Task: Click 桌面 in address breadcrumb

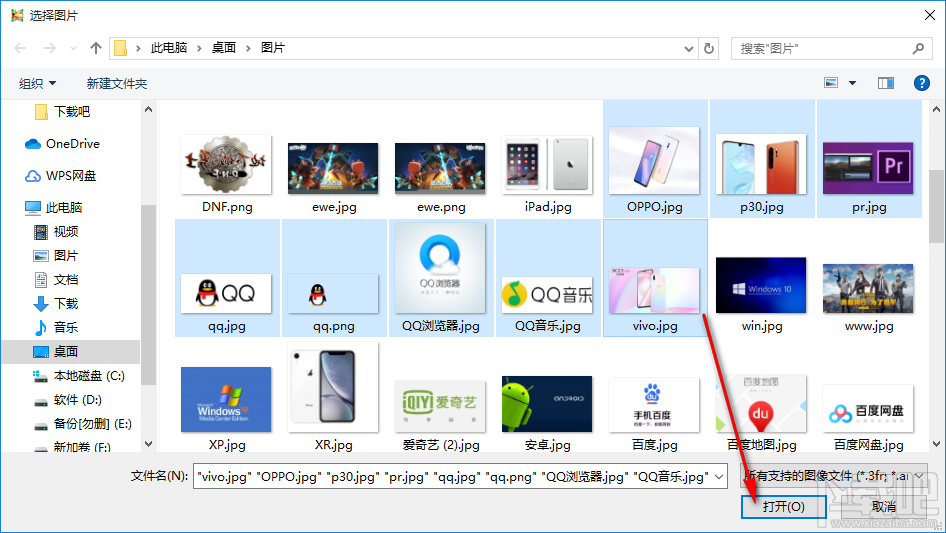Action: pos(223,48)
